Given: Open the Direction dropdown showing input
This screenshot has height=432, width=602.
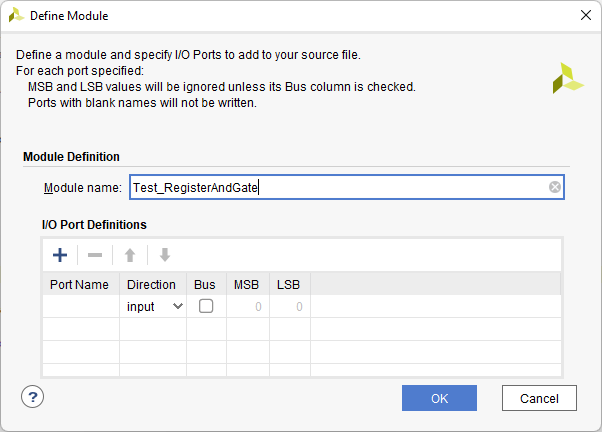Looking at the screenshot, I should point(153,306).
